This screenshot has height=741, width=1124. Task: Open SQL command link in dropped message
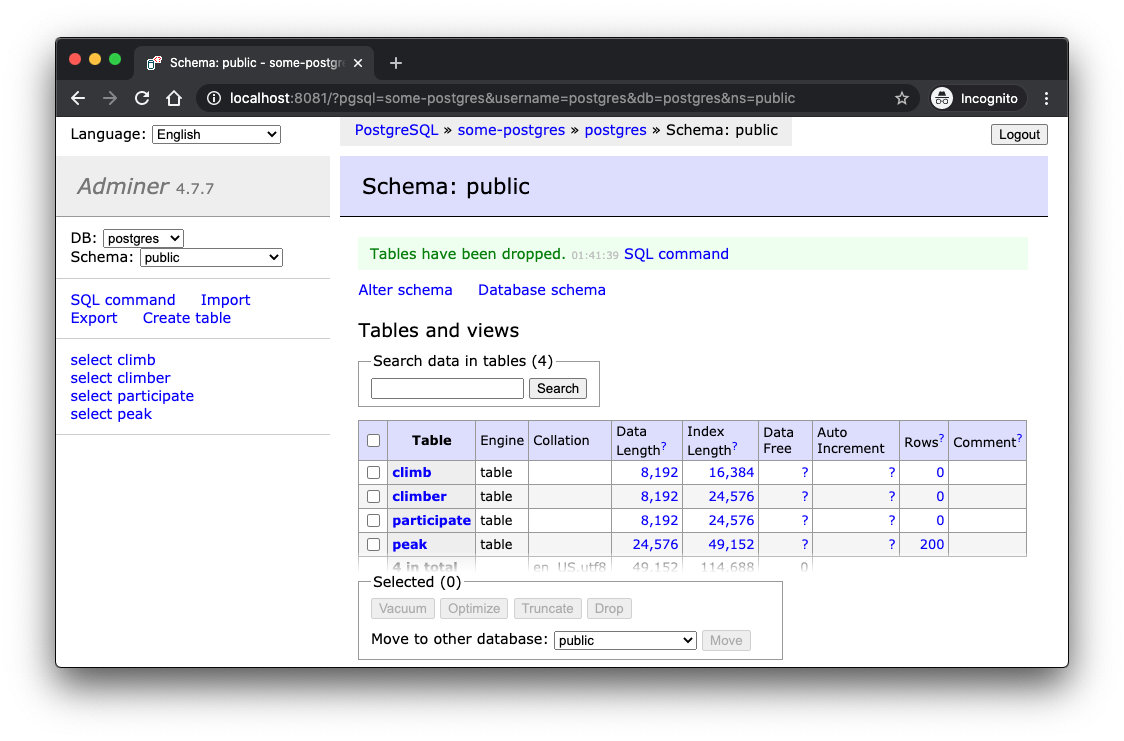point(676,254)
